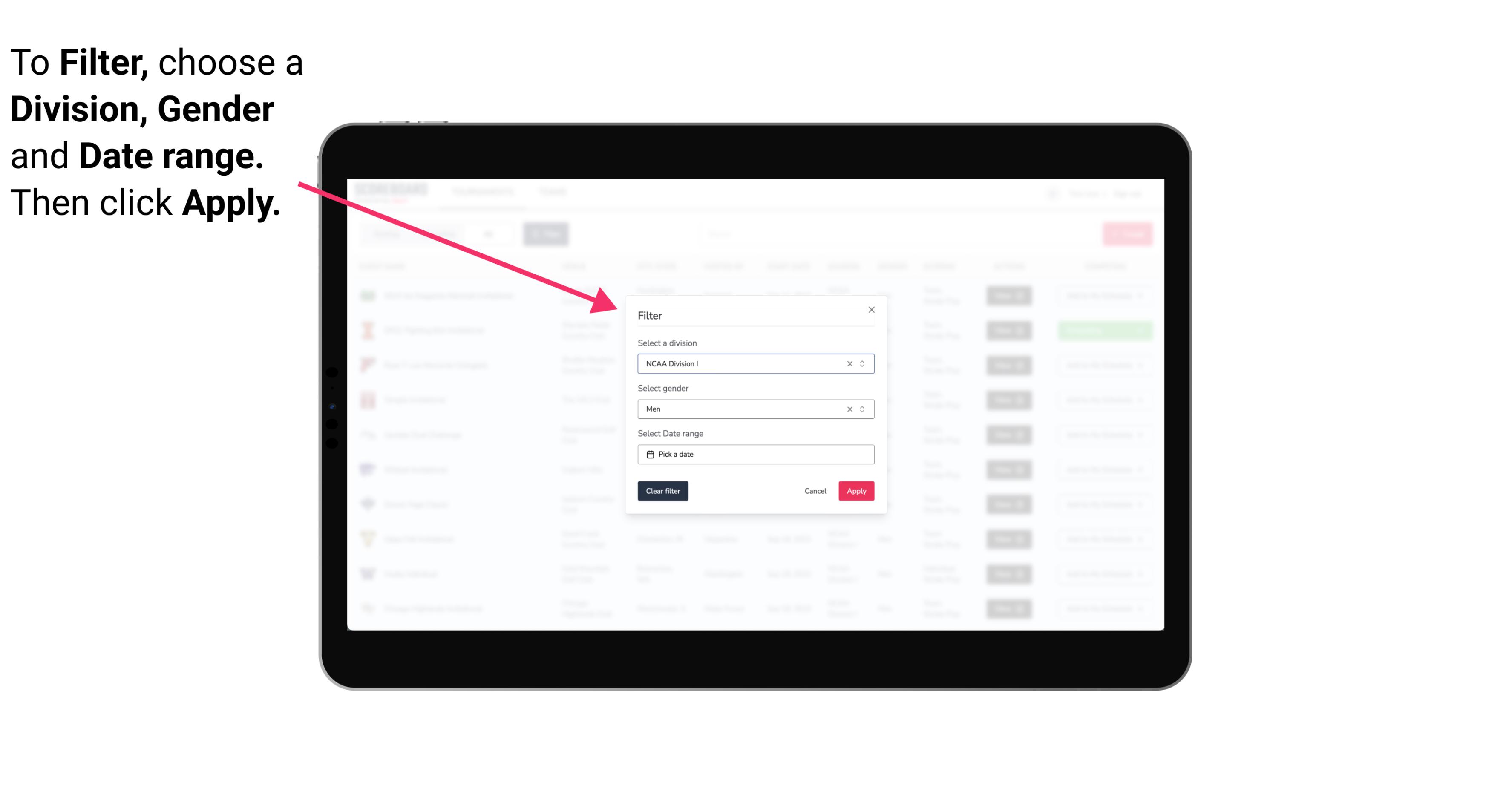Click the clear/X icon on NCAA Division I
The height and width of the screenshot is (812, 1509).
tap(848, 363)
